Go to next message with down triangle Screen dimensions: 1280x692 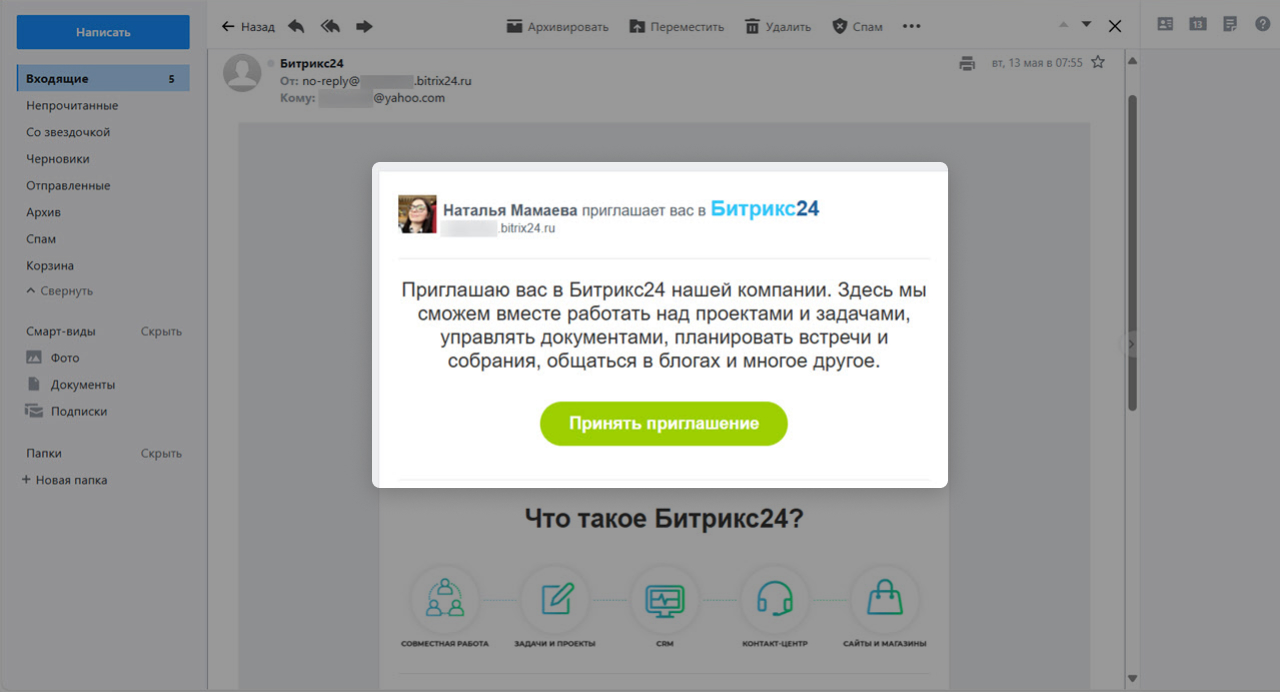coord(1087,25)
